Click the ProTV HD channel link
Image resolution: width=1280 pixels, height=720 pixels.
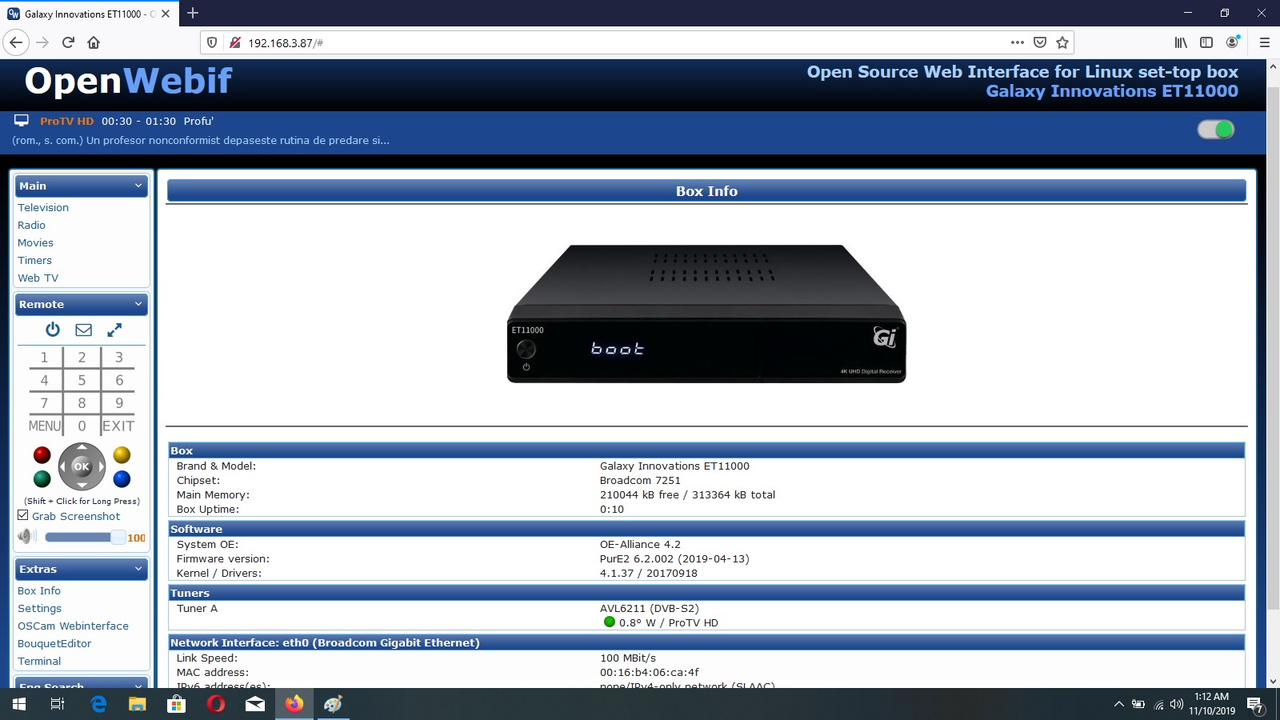pyautogui.click(x=66, y=121)
